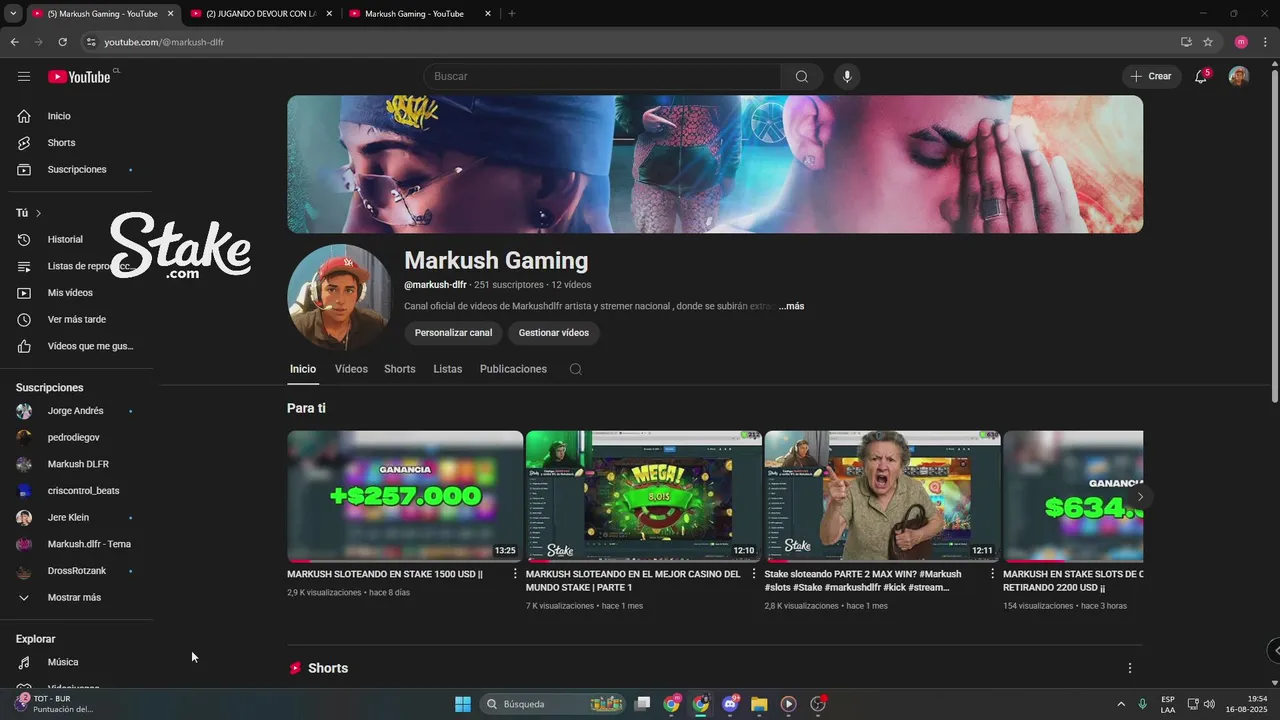Open options for Stake sloteando PARTE 2 video
Image resolution: width=1280 pixels, height=720 pixels.
[993, 574]
